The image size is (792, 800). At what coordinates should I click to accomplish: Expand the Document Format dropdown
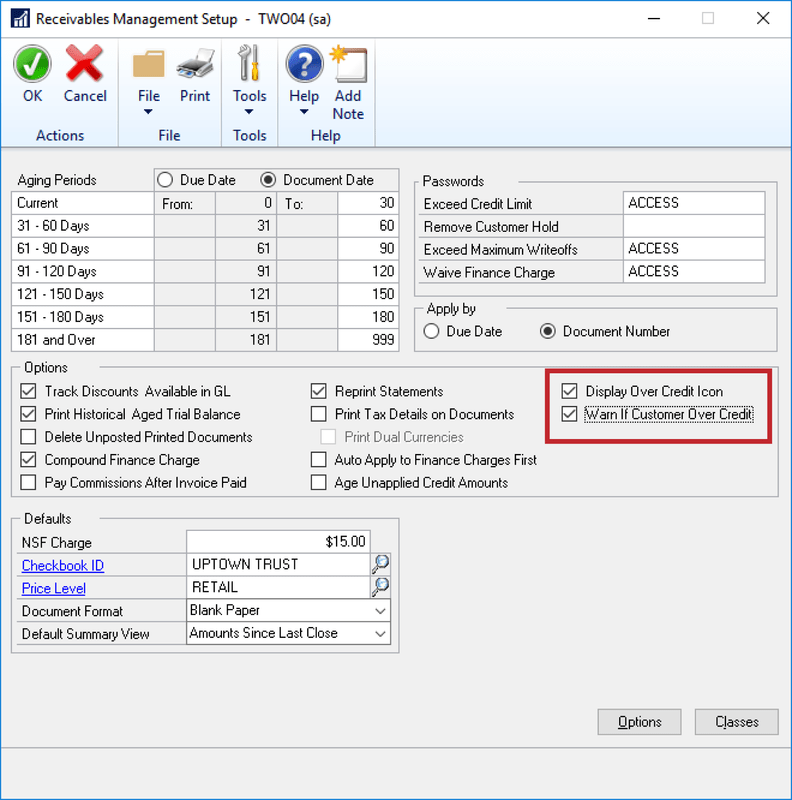pos(379,611)
